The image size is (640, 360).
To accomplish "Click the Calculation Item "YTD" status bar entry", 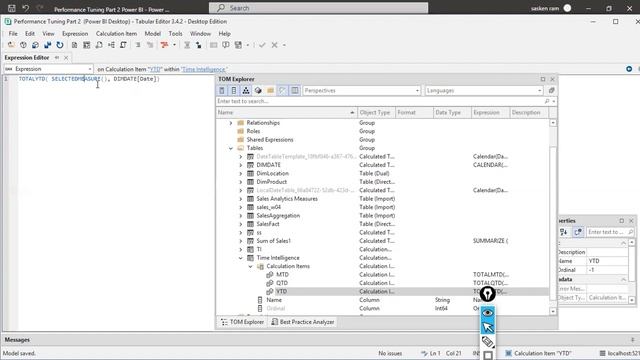I will pos(538,353).
